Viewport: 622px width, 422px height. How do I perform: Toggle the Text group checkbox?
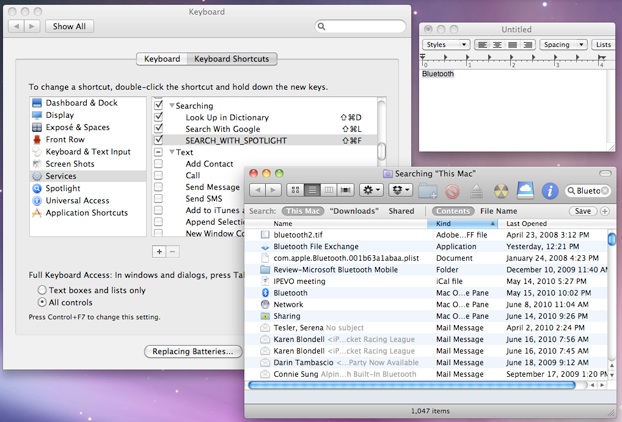point(158,152)
